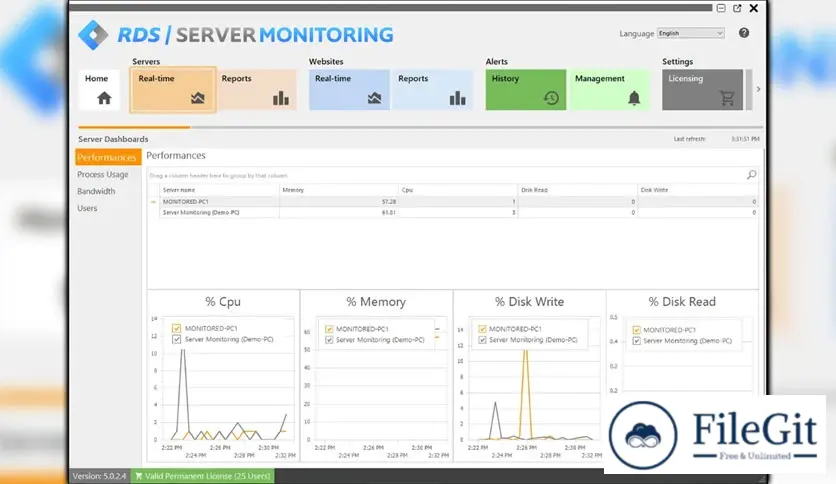The width and height of the screenshot is (836, 484).
Task: Open Websites Reports tile
Action: coord(432,90)
